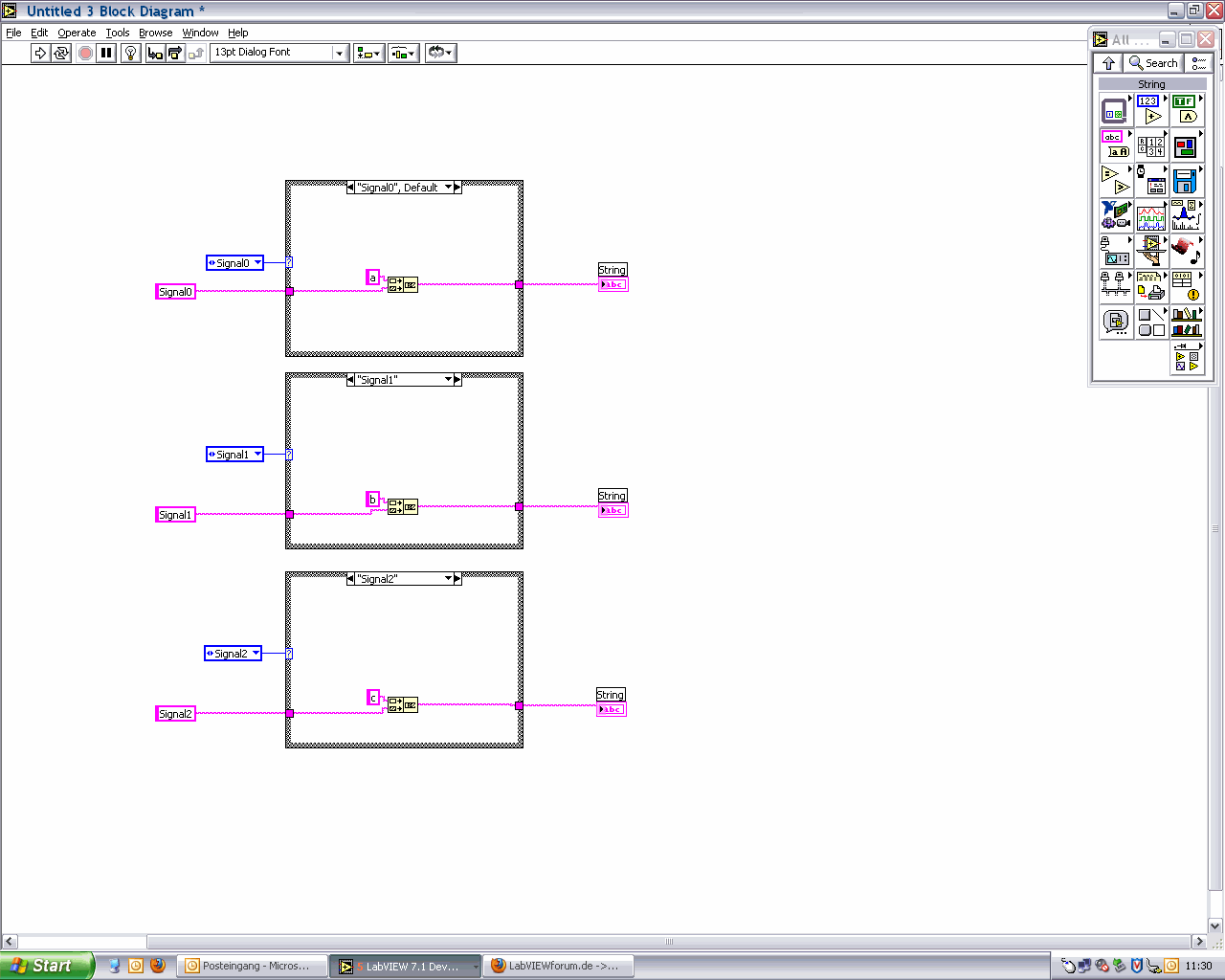The image size is (1225, 980).
Task: Toggle Highlight Execution light bulb
Action: (131, 53)
